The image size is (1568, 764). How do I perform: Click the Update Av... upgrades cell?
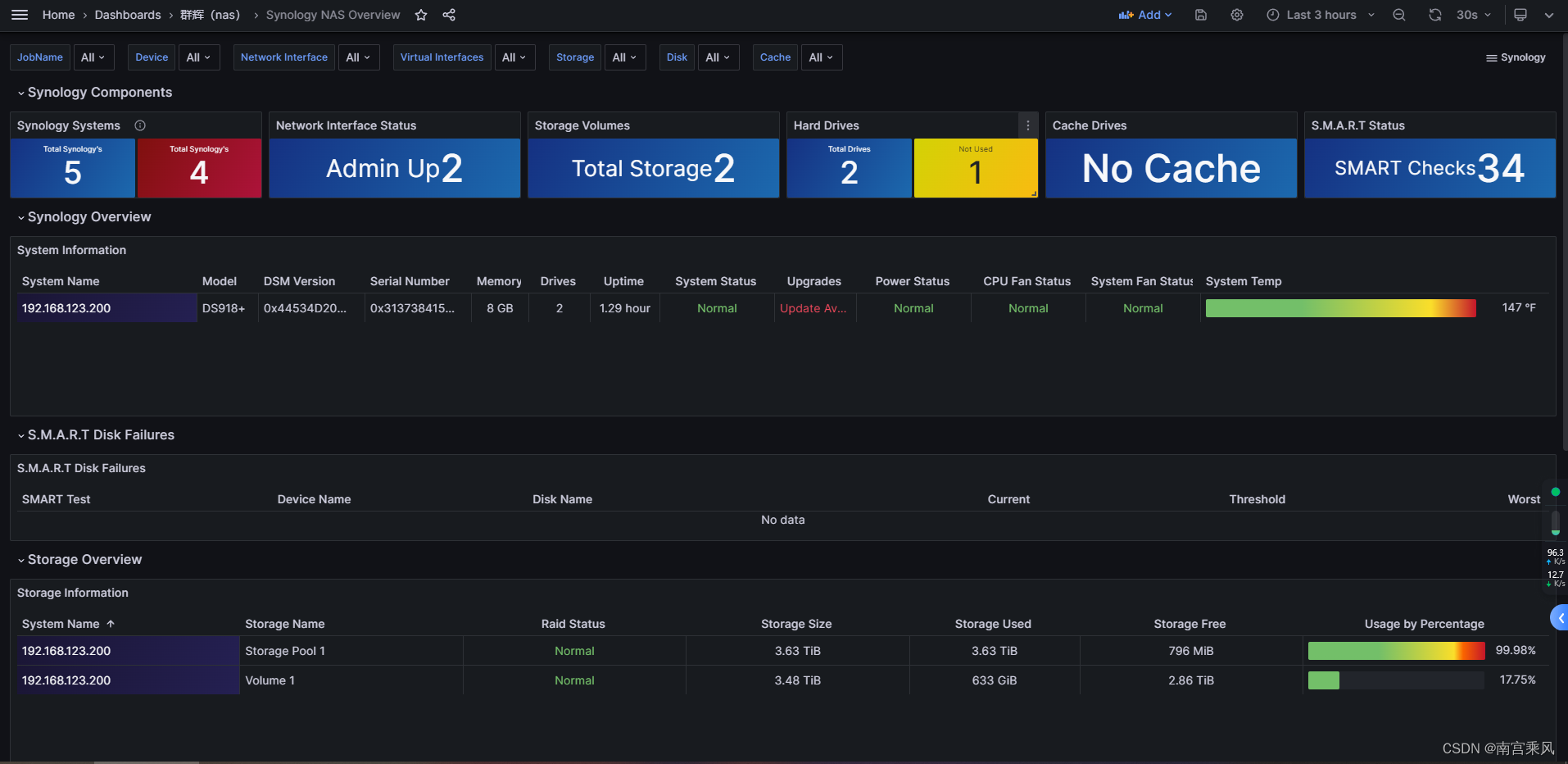813,308
